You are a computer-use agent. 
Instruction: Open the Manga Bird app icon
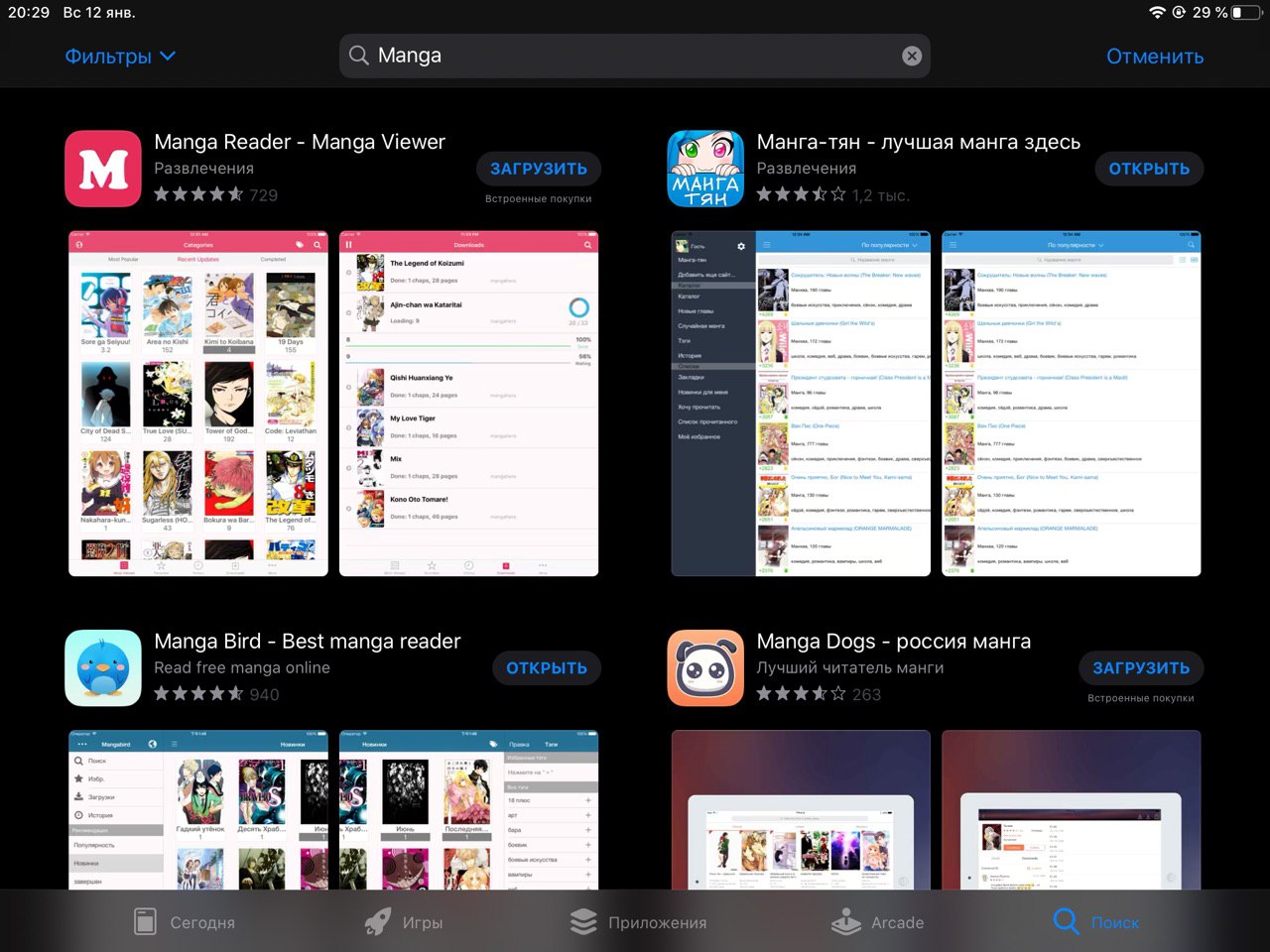pos(103,668)
